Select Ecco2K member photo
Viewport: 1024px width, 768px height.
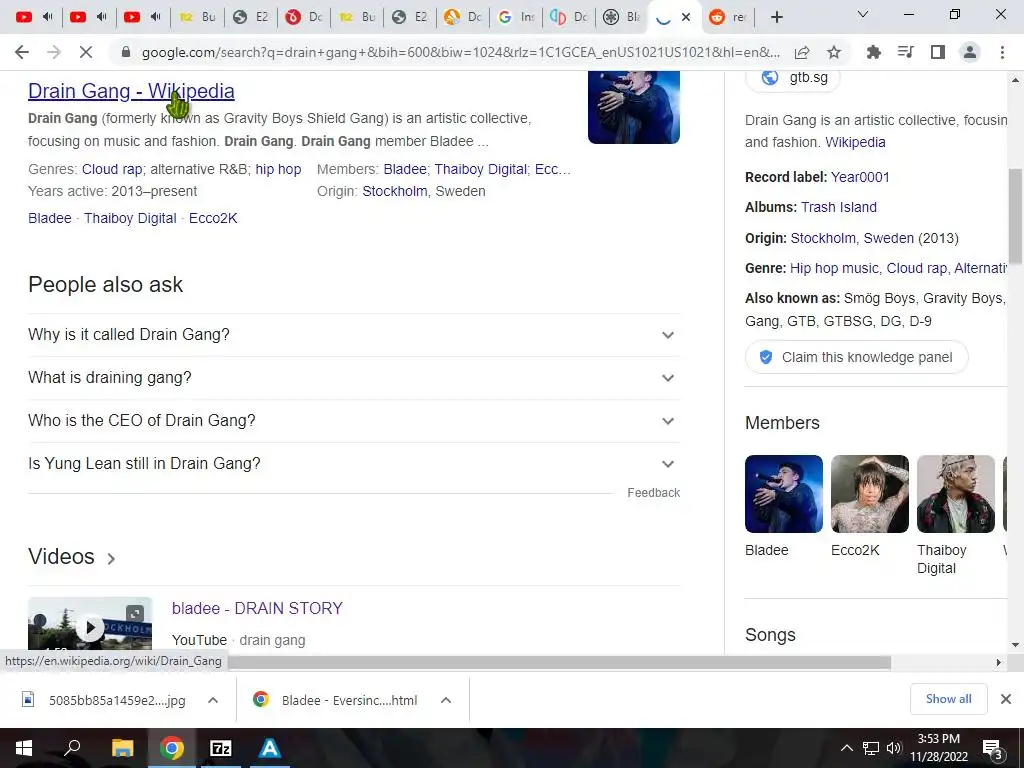[x=869, y=494]
